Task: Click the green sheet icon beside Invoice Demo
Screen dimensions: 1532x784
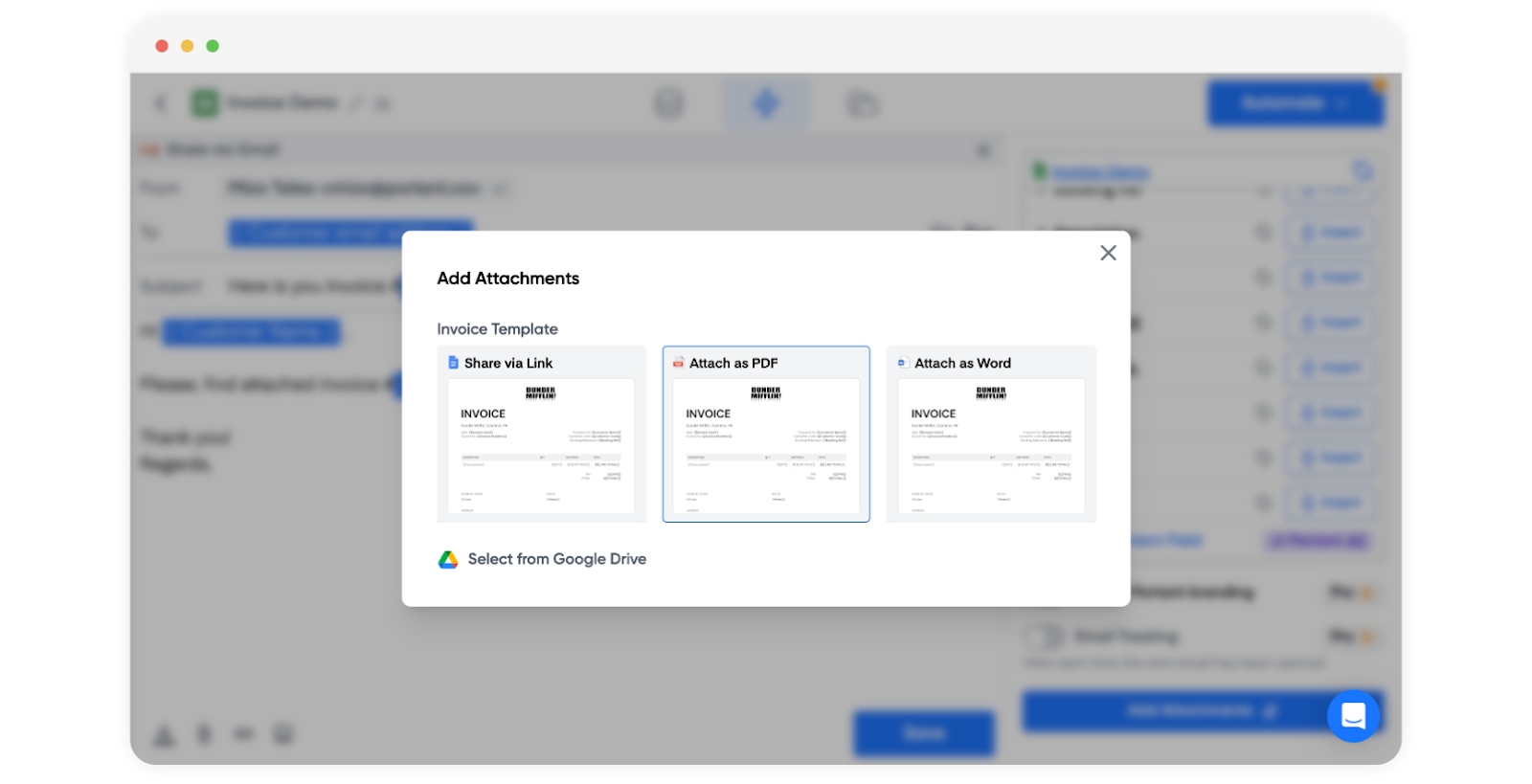Action: tap(205, 103)
